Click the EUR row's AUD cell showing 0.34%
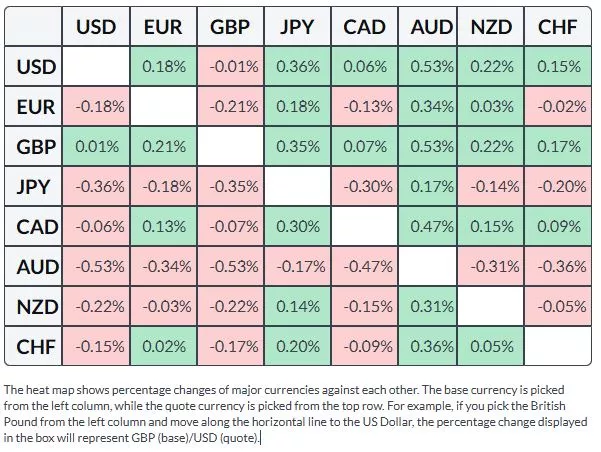This screenshot has width=601, height=452. pyautogui.click(x=432, y=108)
